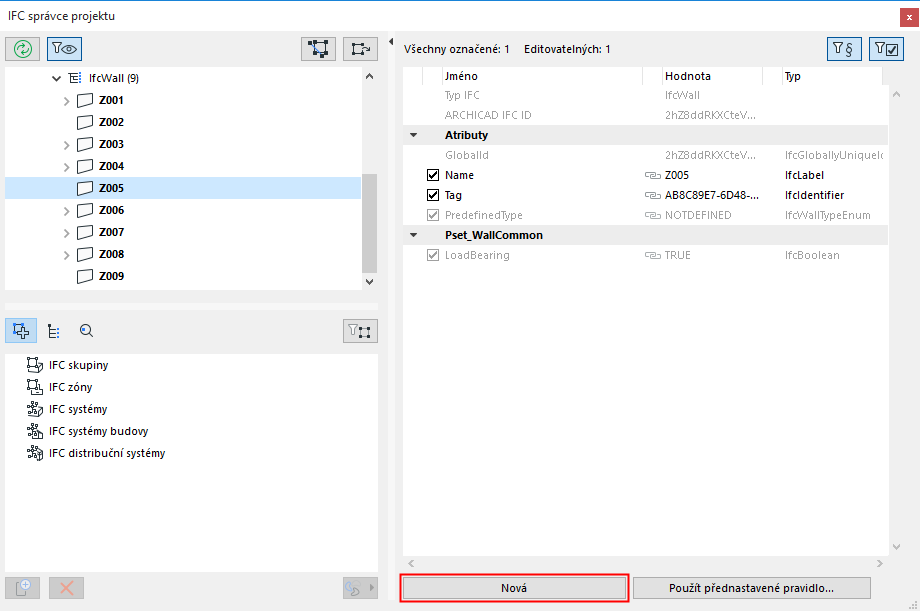Click the tree vertical scrollbar thumb
This screenshot has height=611, width=920.
pos(369,223)
